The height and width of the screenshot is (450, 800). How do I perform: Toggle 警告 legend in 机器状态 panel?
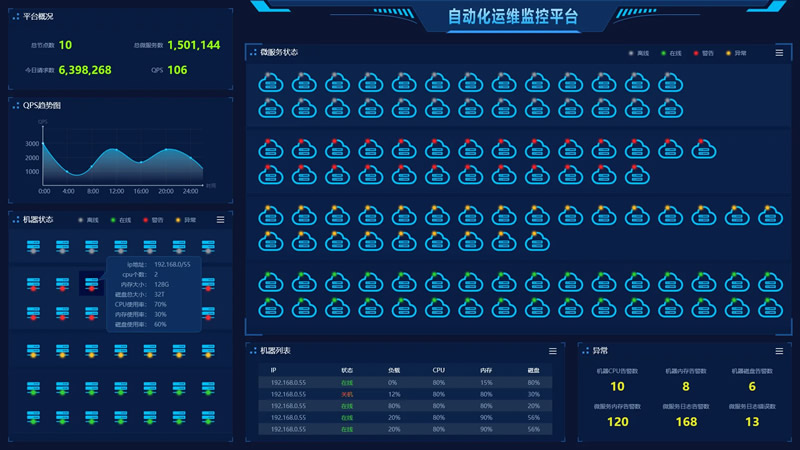pyautogui.click(x=153, y=220)
